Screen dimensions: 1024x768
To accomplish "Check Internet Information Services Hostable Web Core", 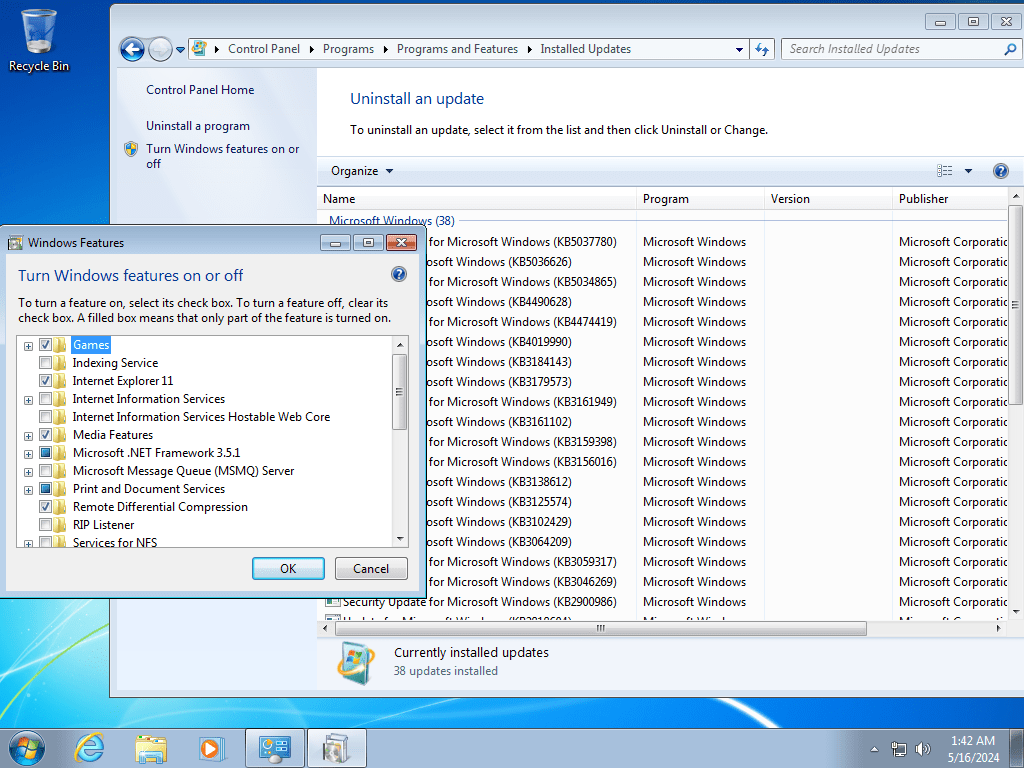I will click(x=46, y=417).
